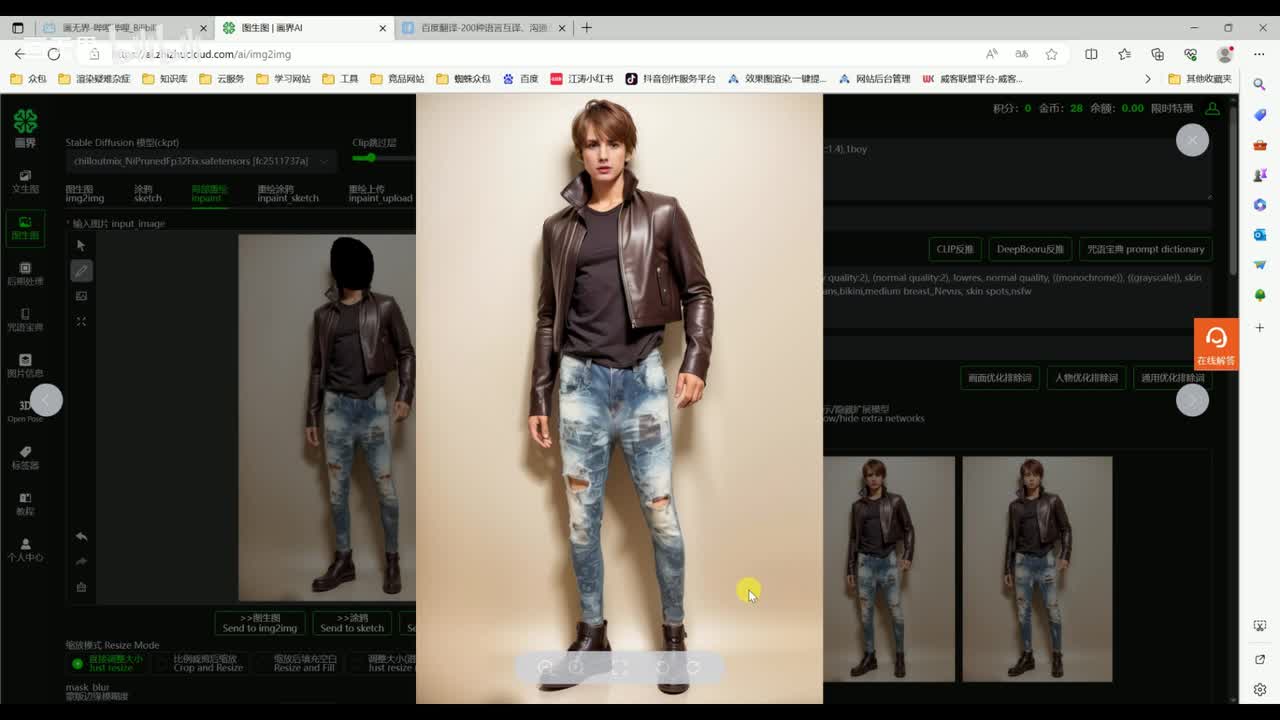Switch to the img2img tab
Viewport: 1280px width, 720px height.
[x=84, y=193]
